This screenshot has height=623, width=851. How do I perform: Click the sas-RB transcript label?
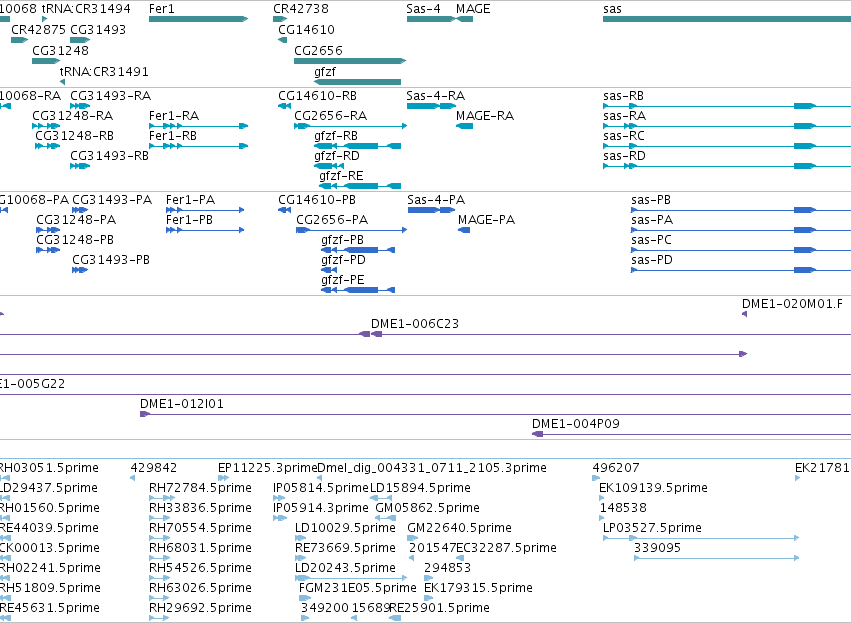pyautogui.click(x=623, y=96)
